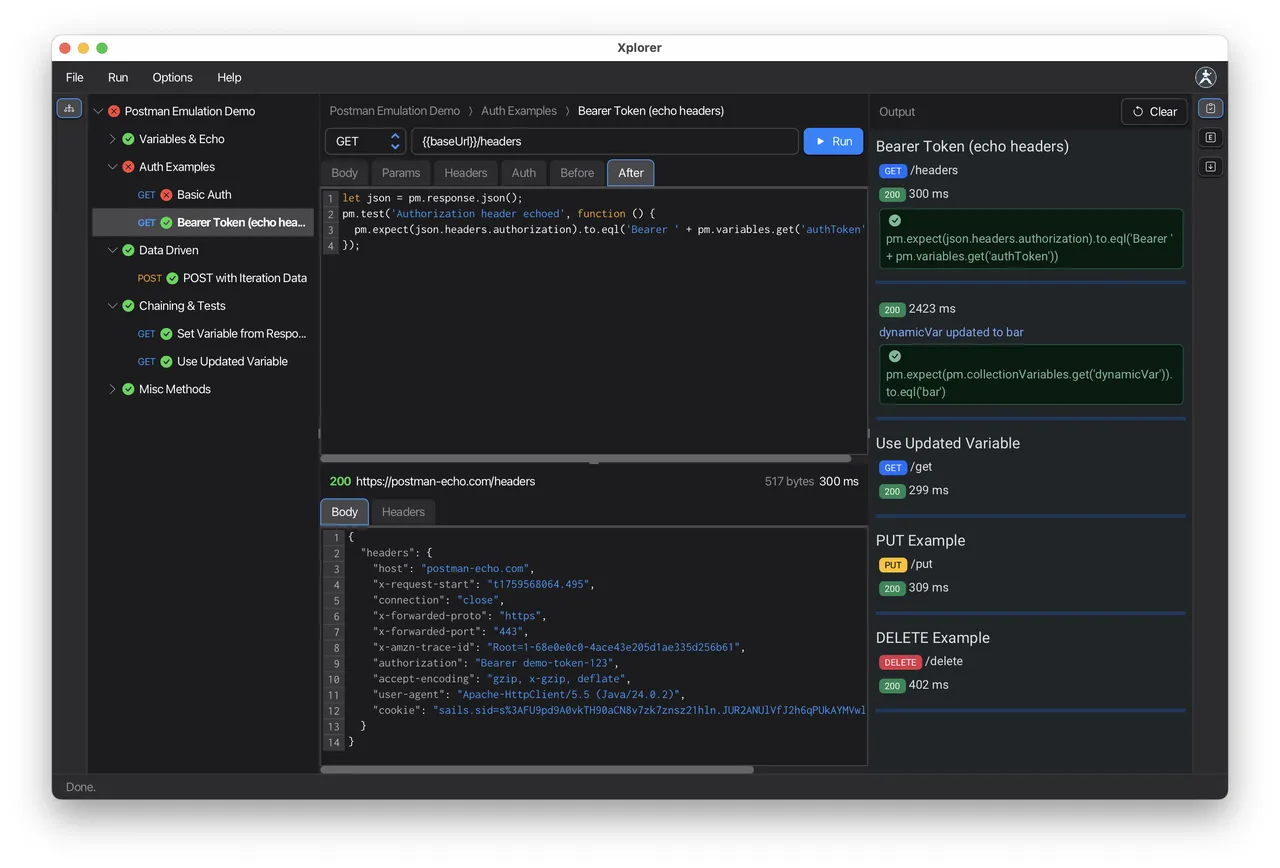Image resolution: width=1280 pixels, height=868 pixels.
Task: Click green check icon of Set Variable from Response
Action: click(x=166, y=334)
